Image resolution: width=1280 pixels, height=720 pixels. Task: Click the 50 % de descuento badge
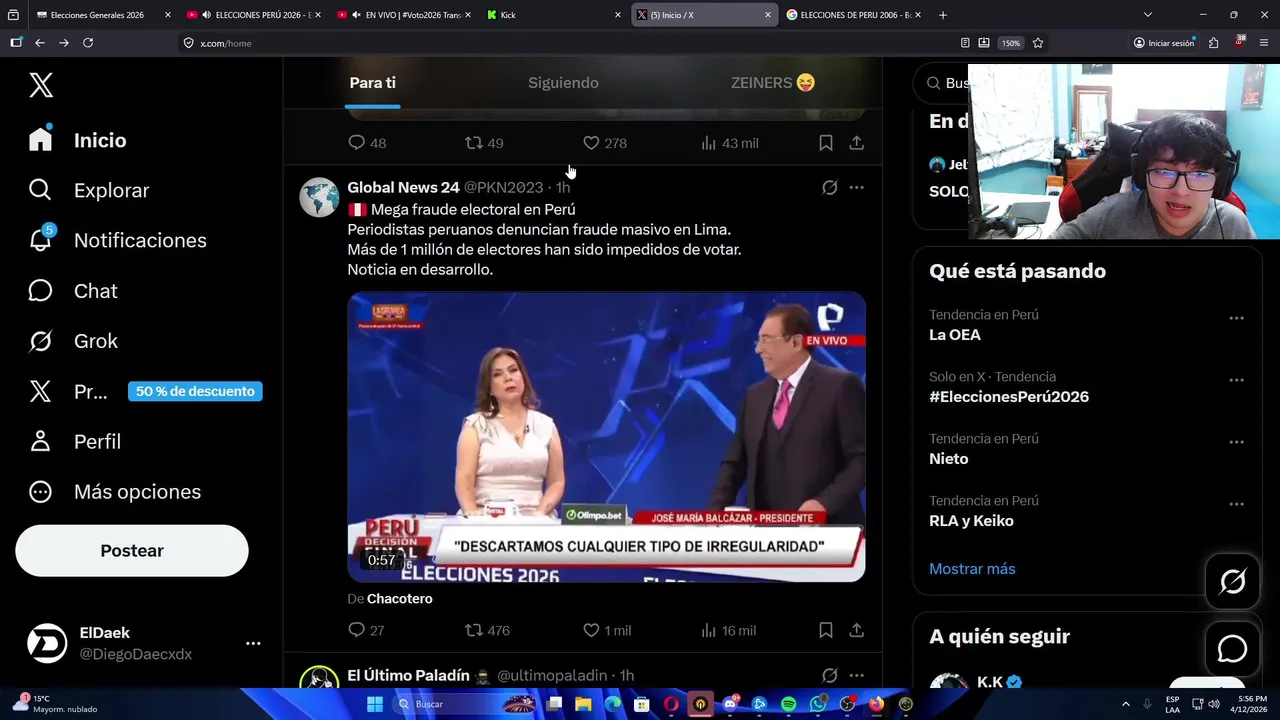(x=195, y=391)
